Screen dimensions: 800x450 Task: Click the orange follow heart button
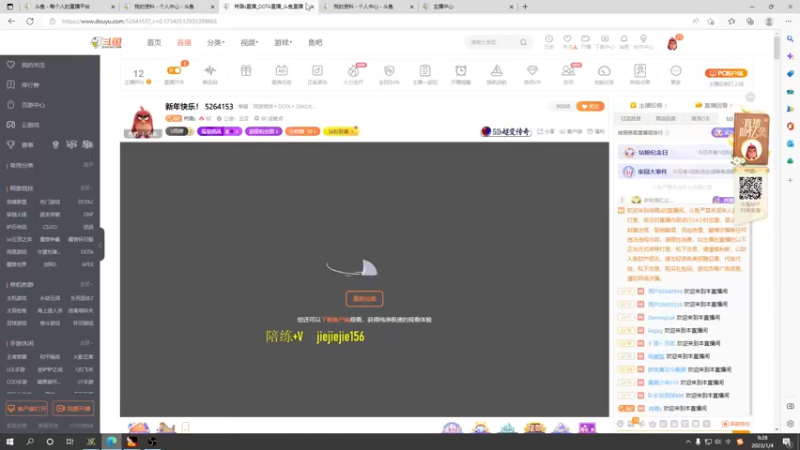click(x=590, y=106)
